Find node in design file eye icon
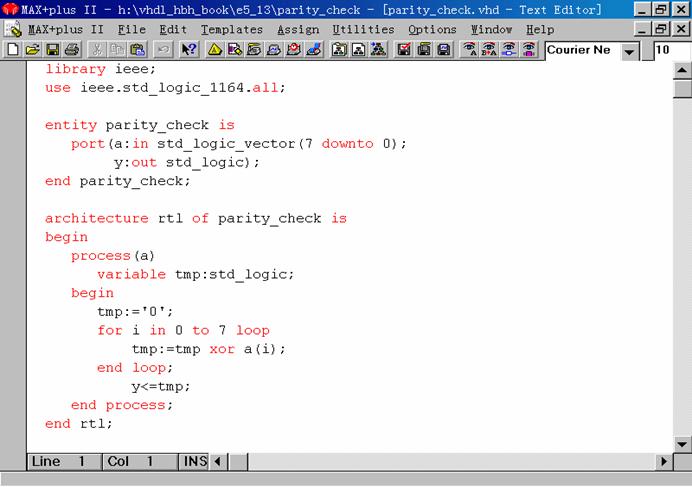The image size is (692, 487). click(509, 49)
